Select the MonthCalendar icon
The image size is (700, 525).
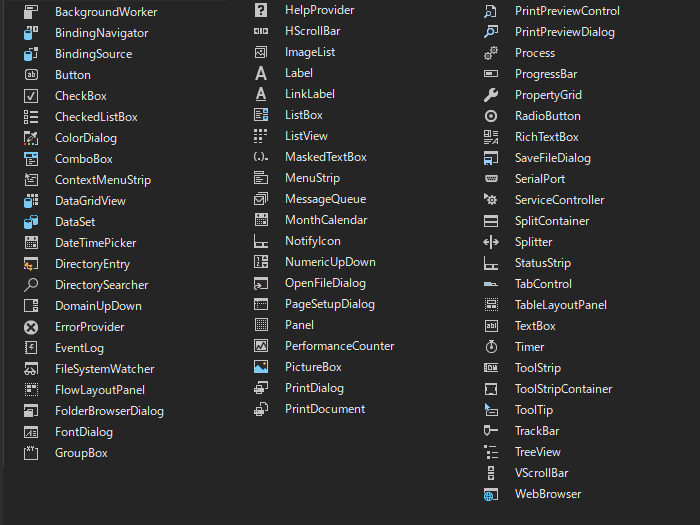pyautogui.click(x=261, y=220)
